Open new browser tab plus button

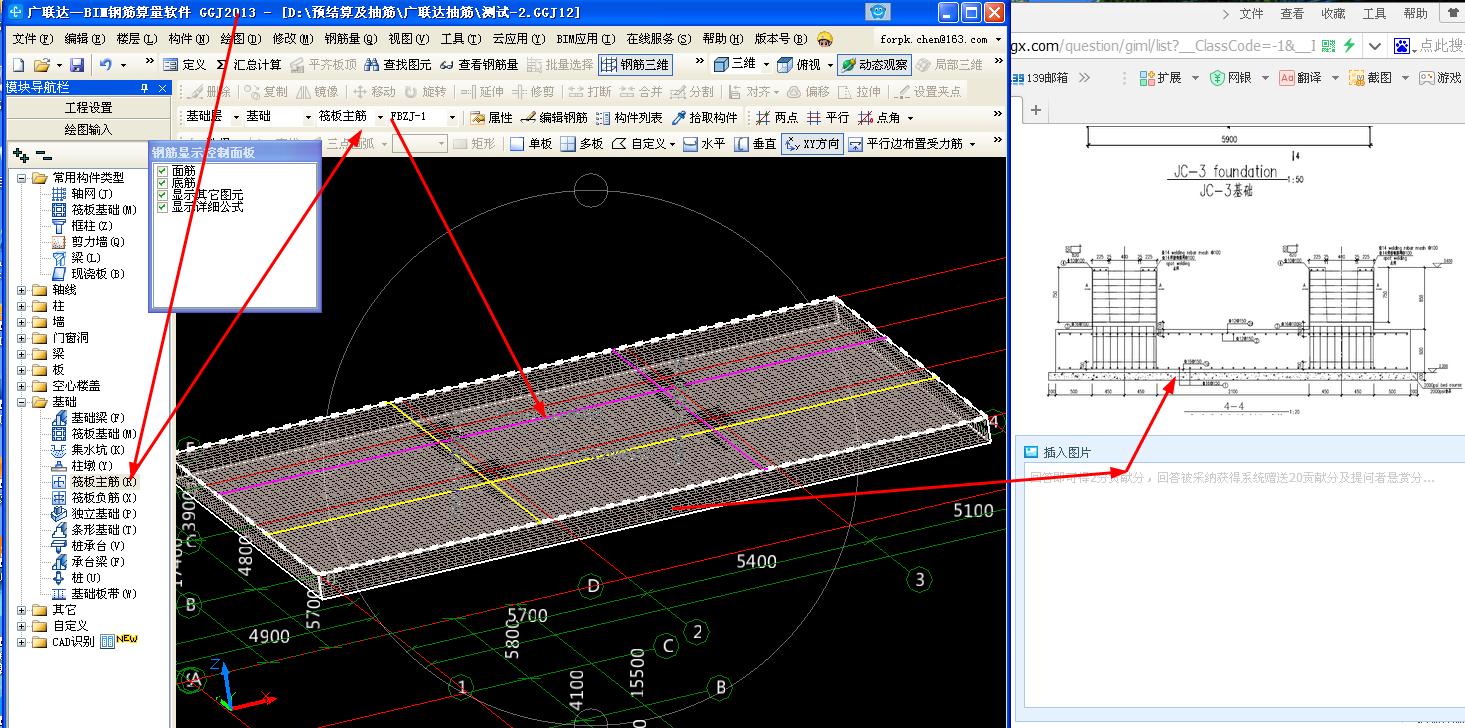[x=1036, y=110]
